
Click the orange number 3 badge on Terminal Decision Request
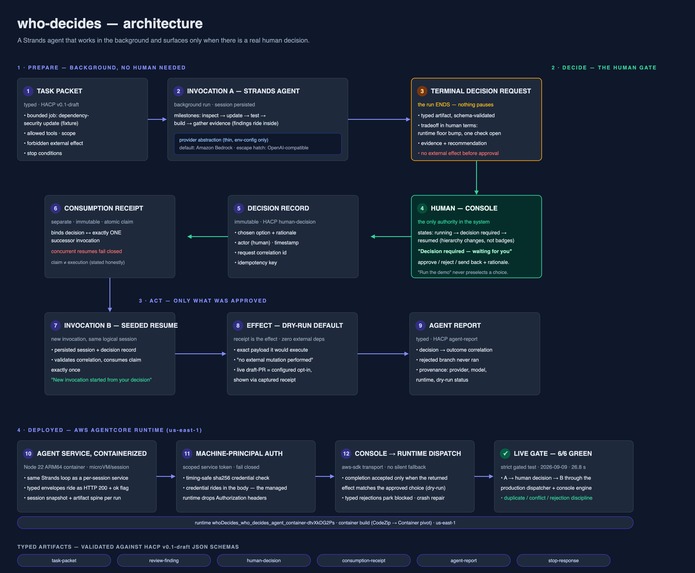[422, 91]
